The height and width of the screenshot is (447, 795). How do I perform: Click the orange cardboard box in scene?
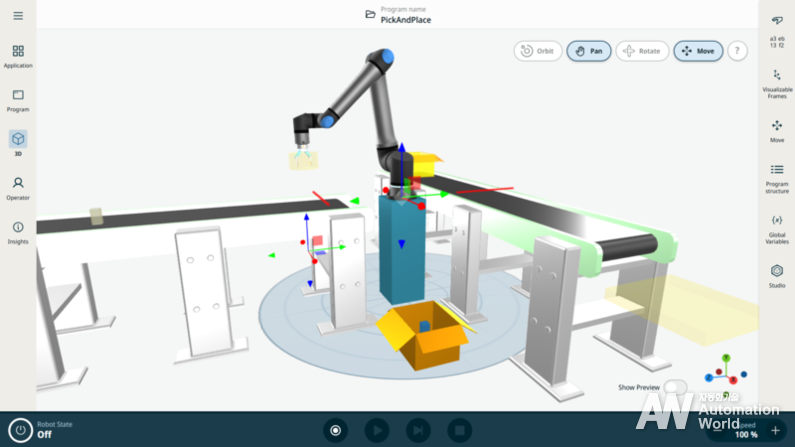(x=423, y=336)
